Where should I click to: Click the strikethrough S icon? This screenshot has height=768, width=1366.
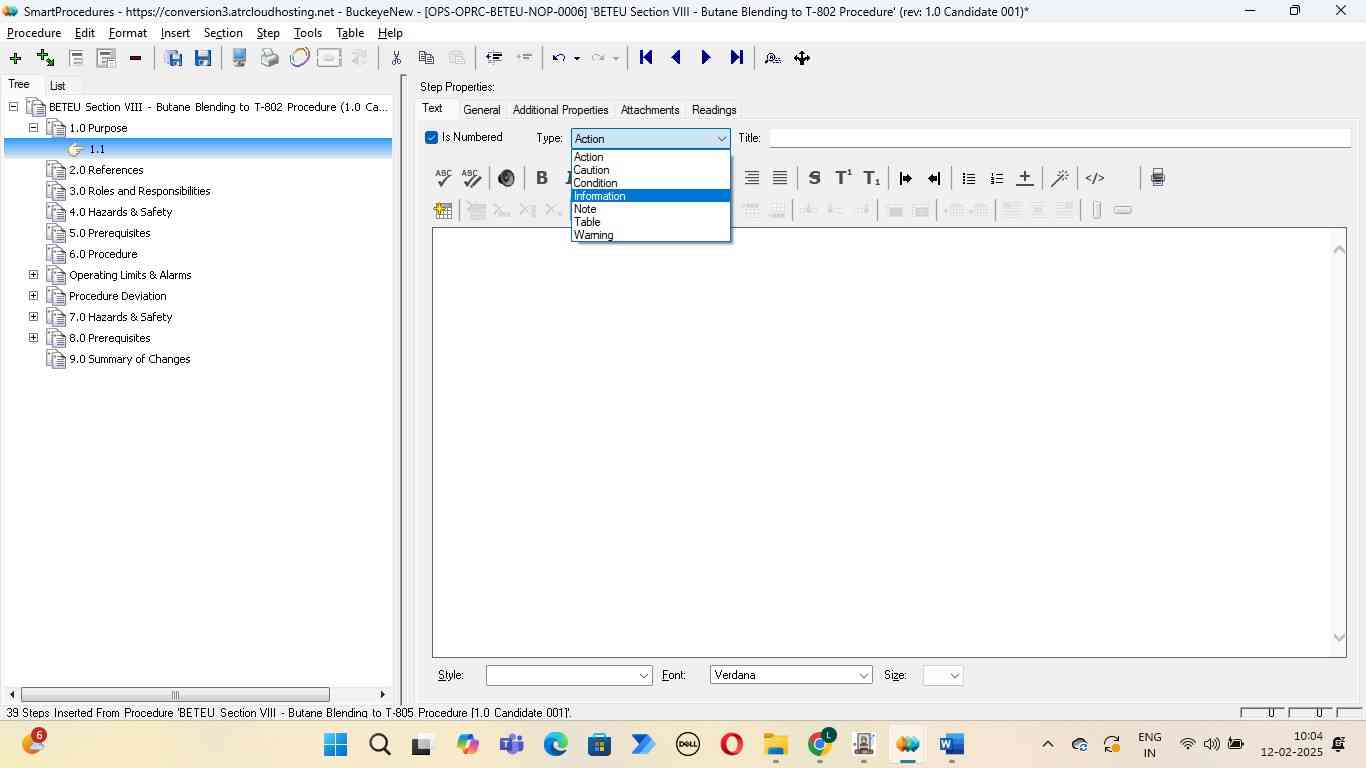point(814,178)
